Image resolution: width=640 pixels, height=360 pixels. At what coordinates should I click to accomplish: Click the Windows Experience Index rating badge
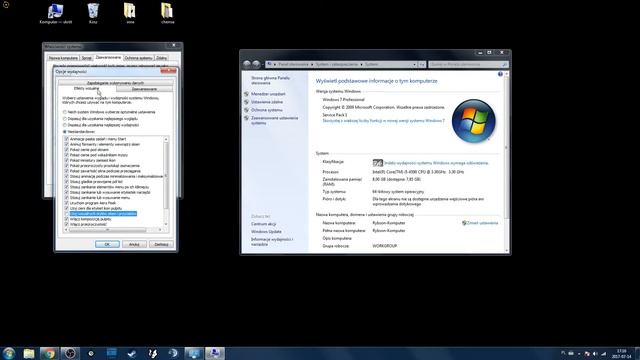point(378,163)
